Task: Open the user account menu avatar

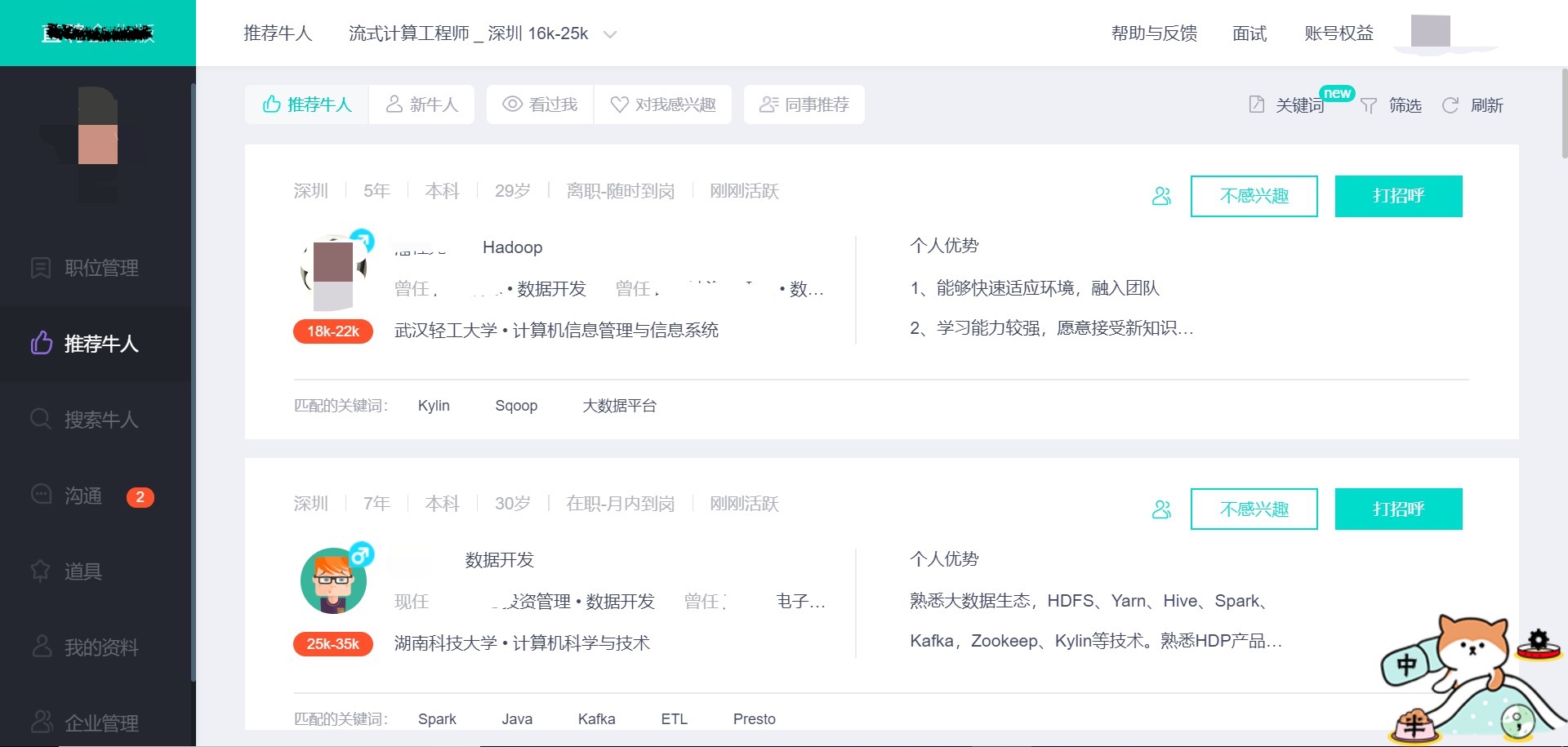Action: coord(1430,32)
